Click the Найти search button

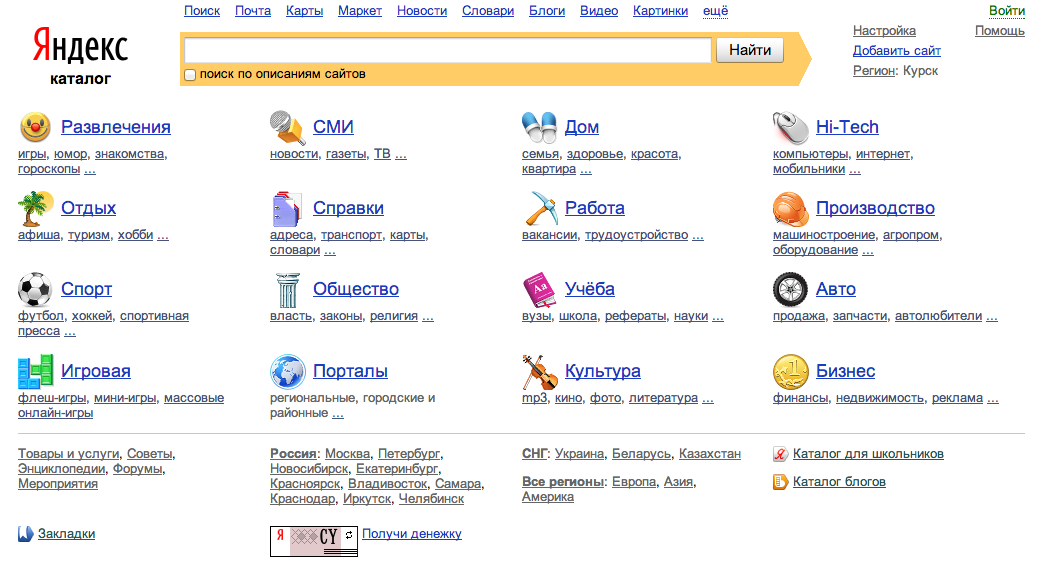click(750, 50)
